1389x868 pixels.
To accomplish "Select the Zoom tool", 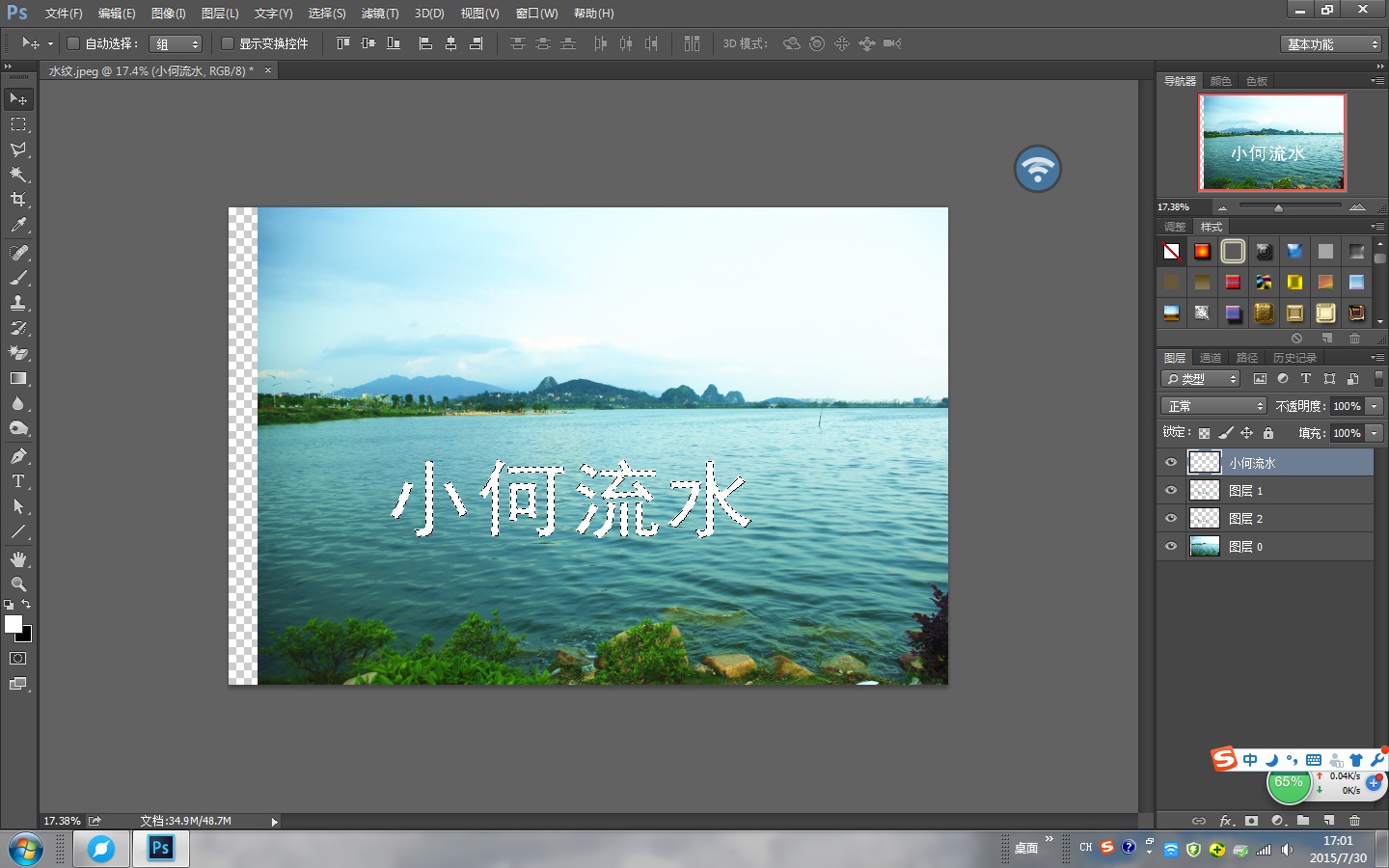I will (18, 584).
